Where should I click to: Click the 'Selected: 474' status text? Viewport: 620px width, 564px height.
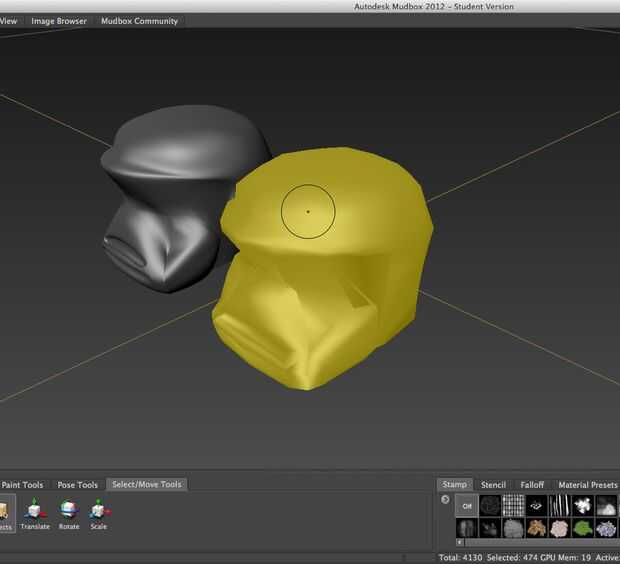[x=512, y=558]
